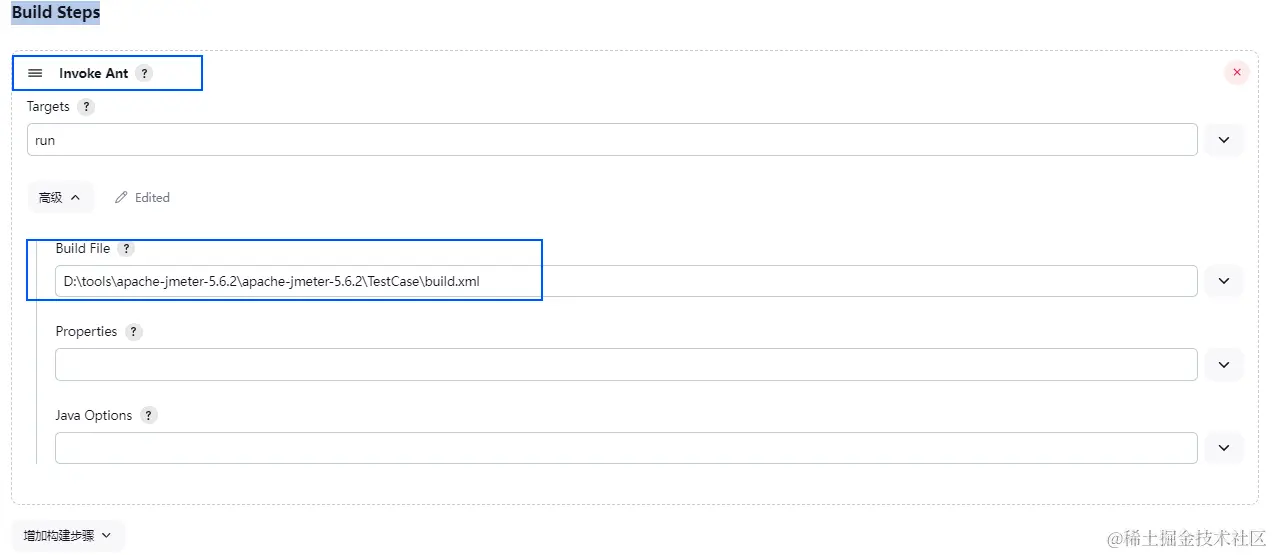Expand the Build File field arrow
The width and height of the screenshot is (1273, 555).
pyautogui.click(x=1223, y=281)
